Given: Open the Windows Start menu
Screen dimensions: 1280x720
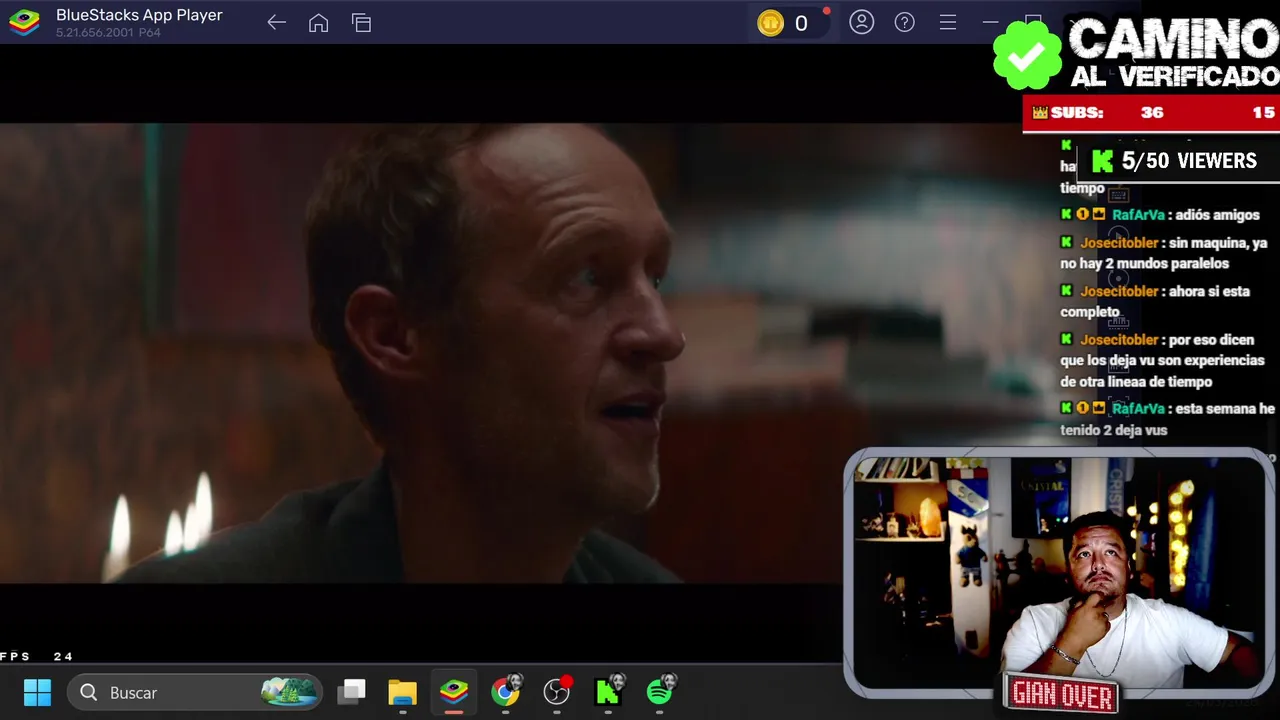Looking at the screenshot, I should point(37,692).
